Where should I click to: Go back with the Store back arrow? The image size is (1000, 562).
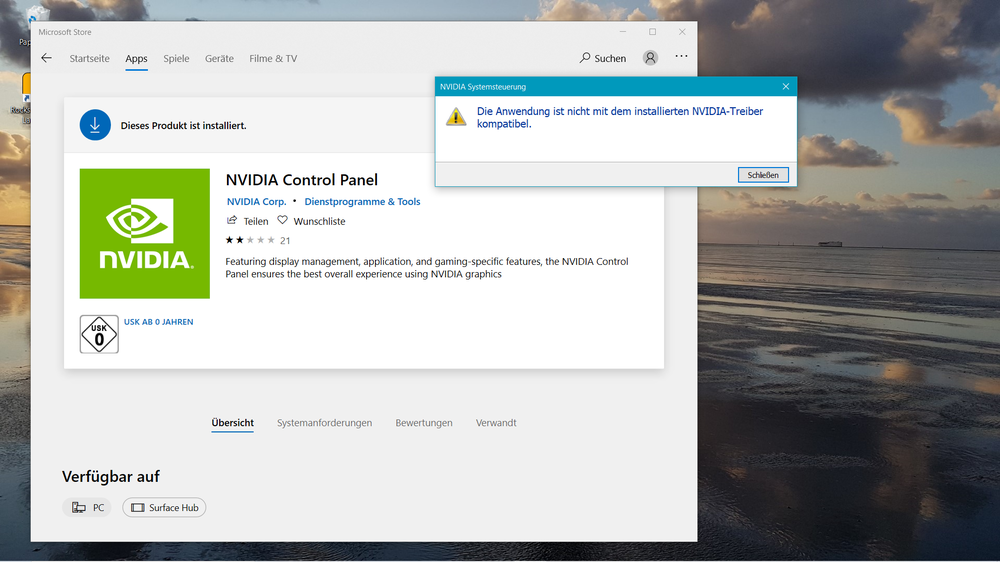[46, 58]
